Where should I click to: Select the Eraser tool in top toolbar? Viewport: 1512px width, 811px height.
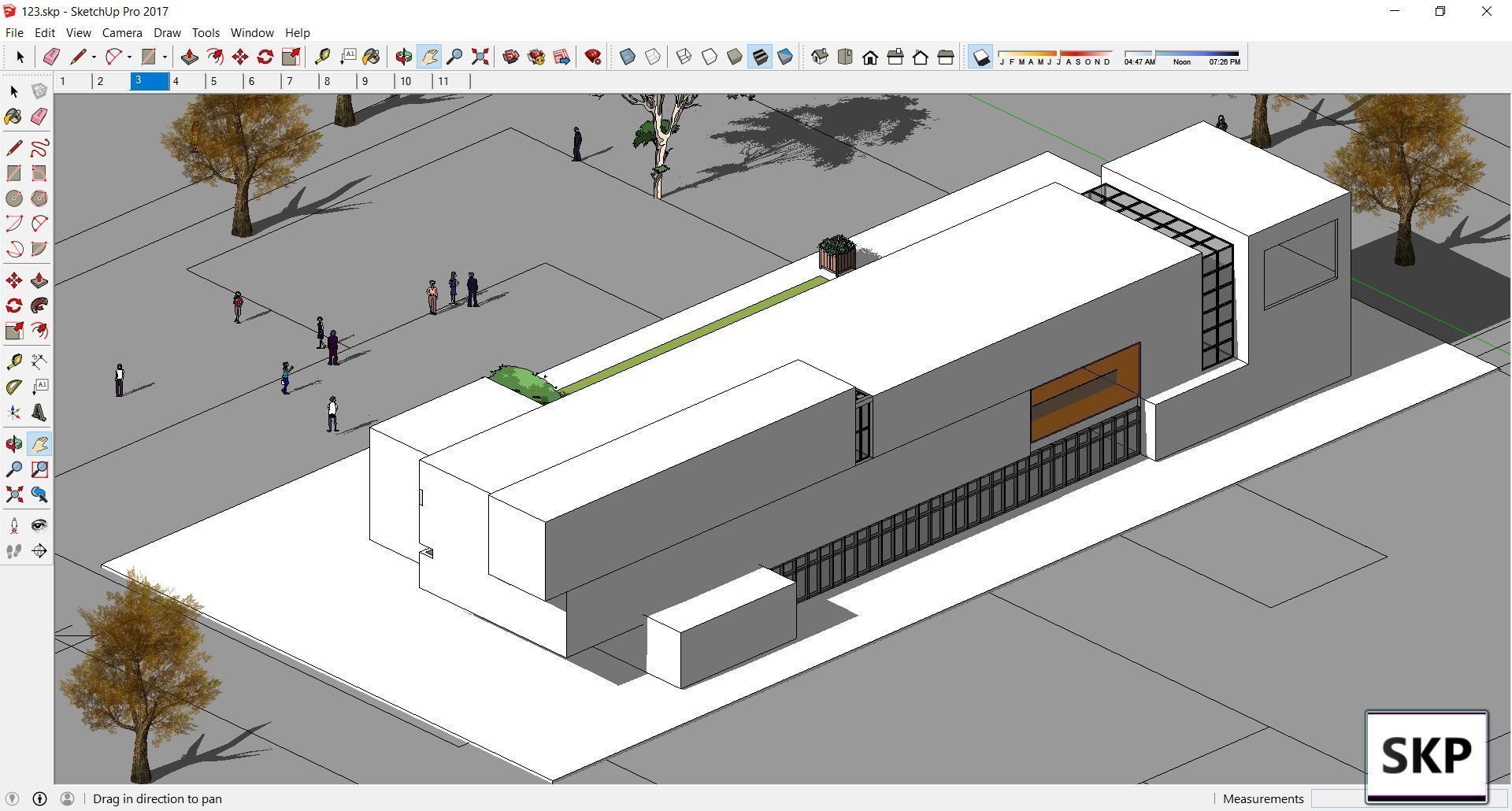(51, 57)
